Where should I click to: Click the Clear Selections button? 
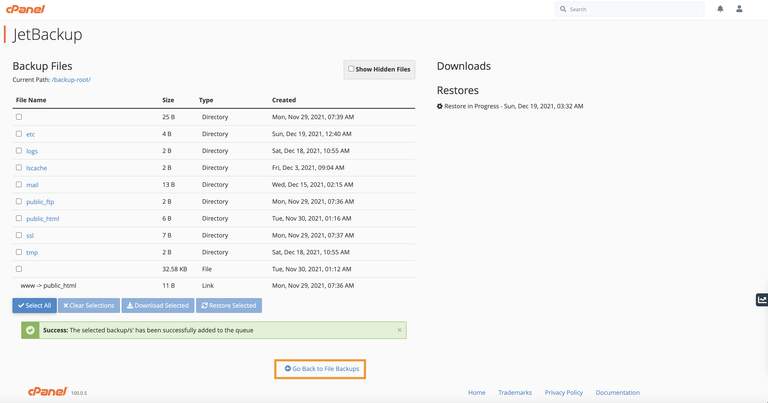point(89,306)
